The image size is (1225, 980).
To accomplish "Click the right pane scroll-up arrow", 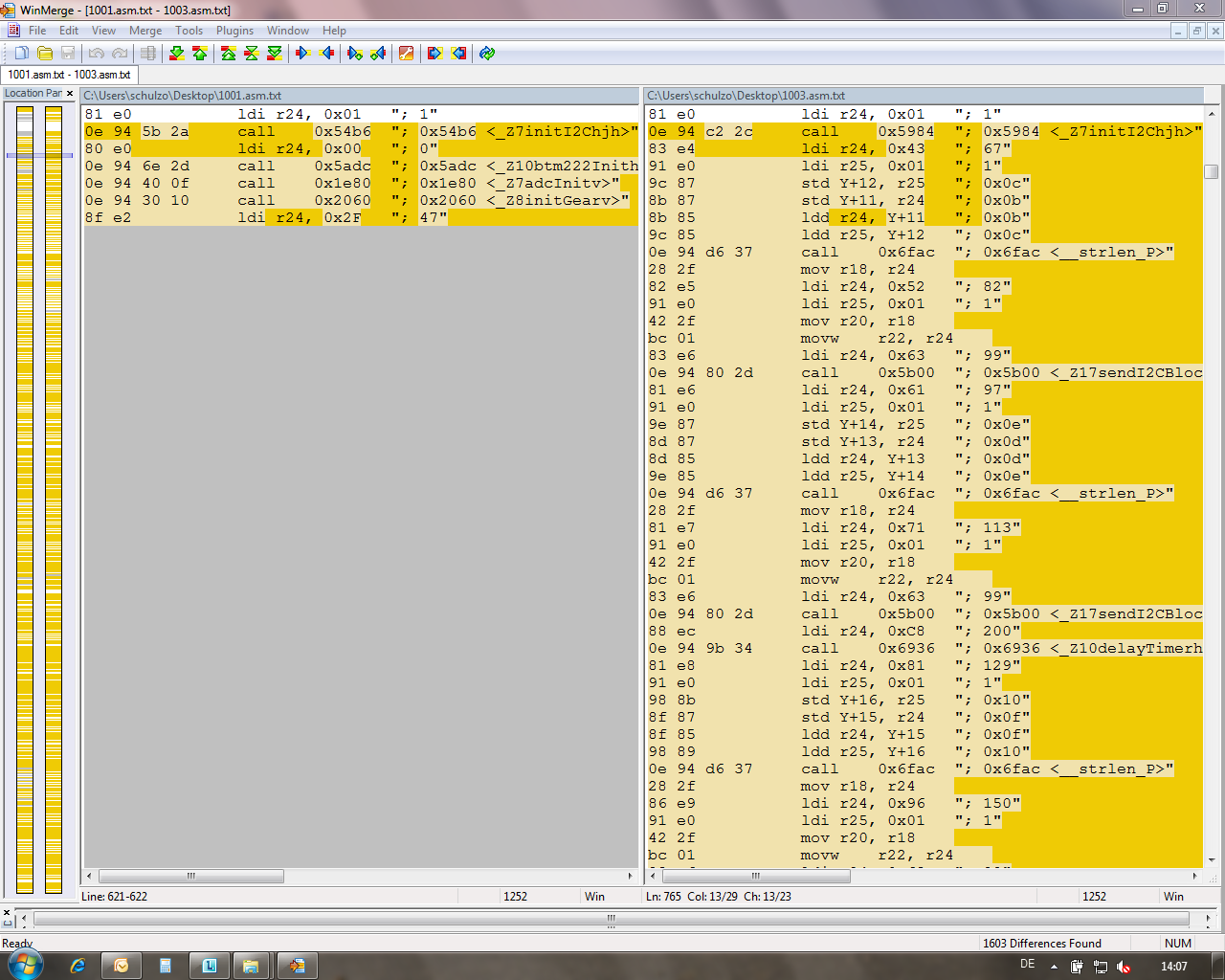I will pos(1211,113).
